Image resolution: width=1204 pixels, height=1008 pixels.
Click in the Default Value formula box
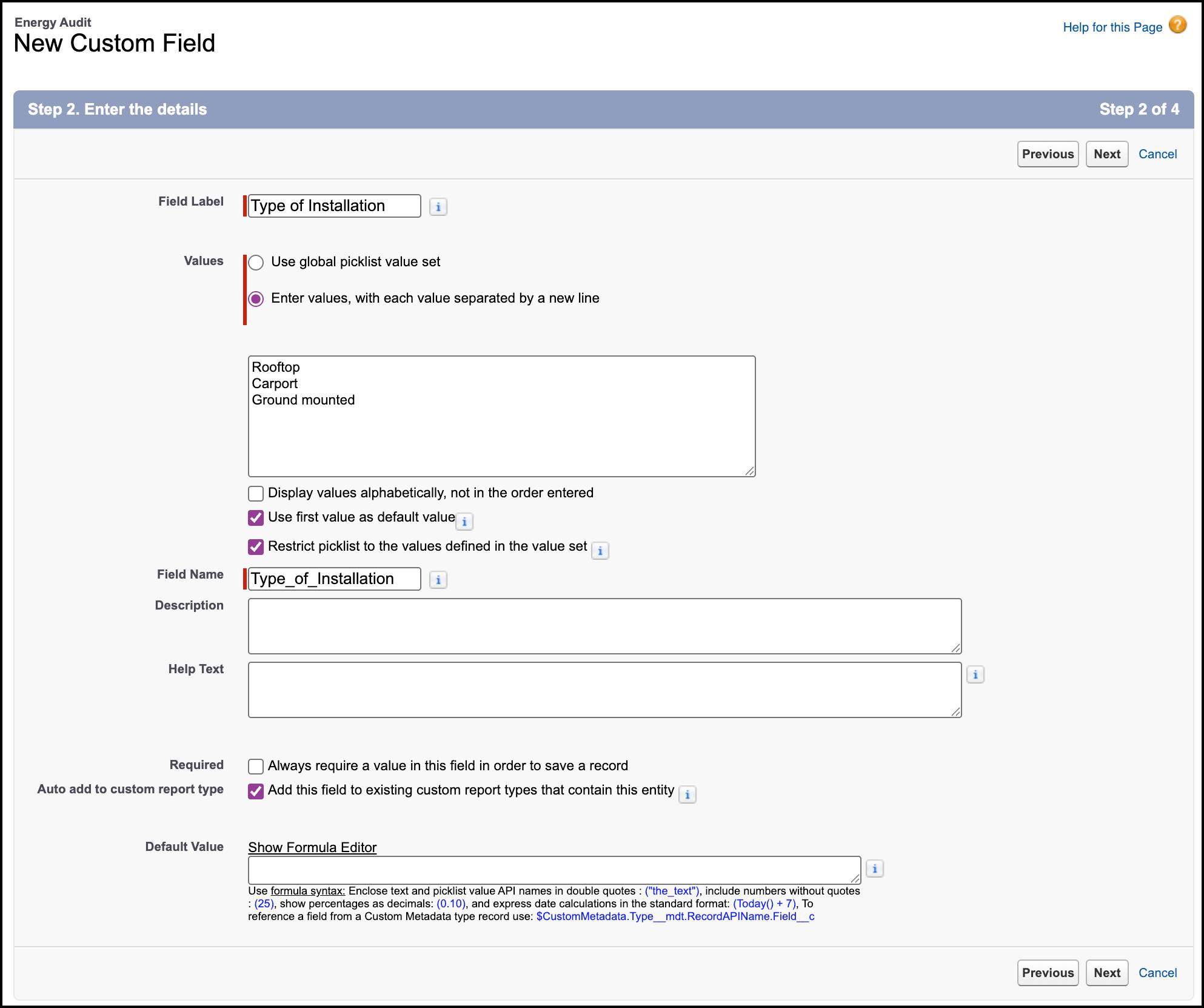(x=554, y=870)
